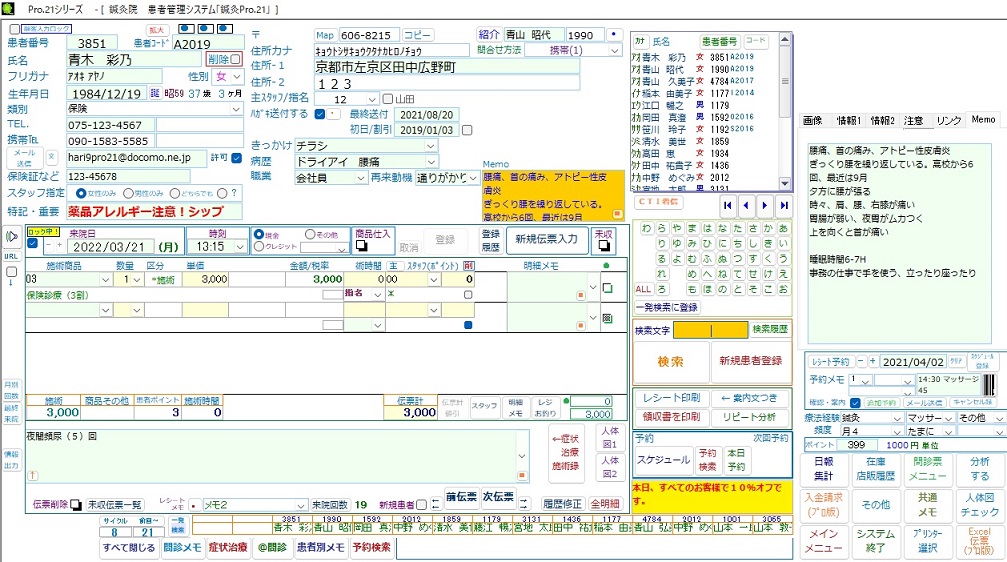Open 商品仕入 stacked-squares button

coord(362,245)
